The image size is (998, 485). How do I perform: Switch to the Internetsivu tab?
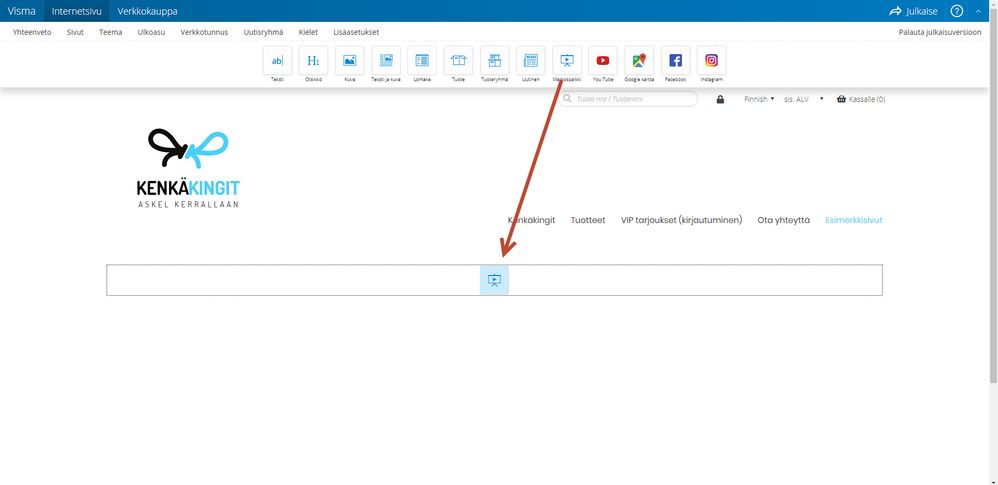coord(76,11)
